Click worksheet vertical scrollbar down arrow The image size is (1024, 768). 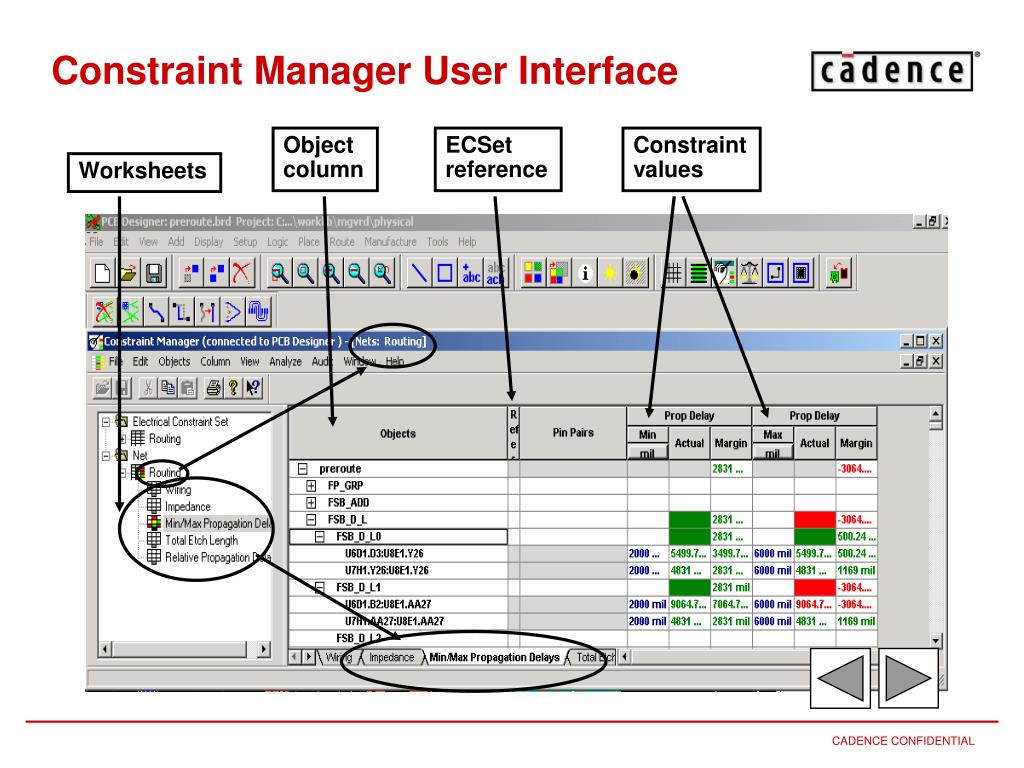coord(935,641)
